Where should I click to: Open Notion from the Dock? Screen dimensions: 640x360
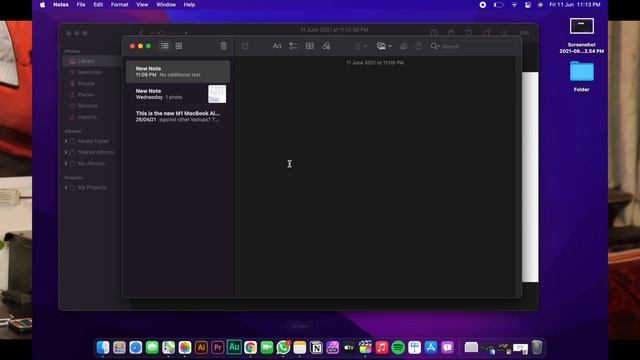tap(316, 347)
